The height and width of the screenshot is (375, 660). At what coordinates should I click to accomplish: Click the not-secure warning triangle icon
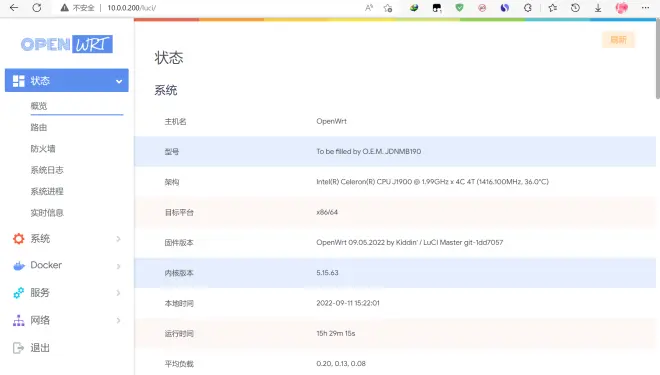point(64,8)
